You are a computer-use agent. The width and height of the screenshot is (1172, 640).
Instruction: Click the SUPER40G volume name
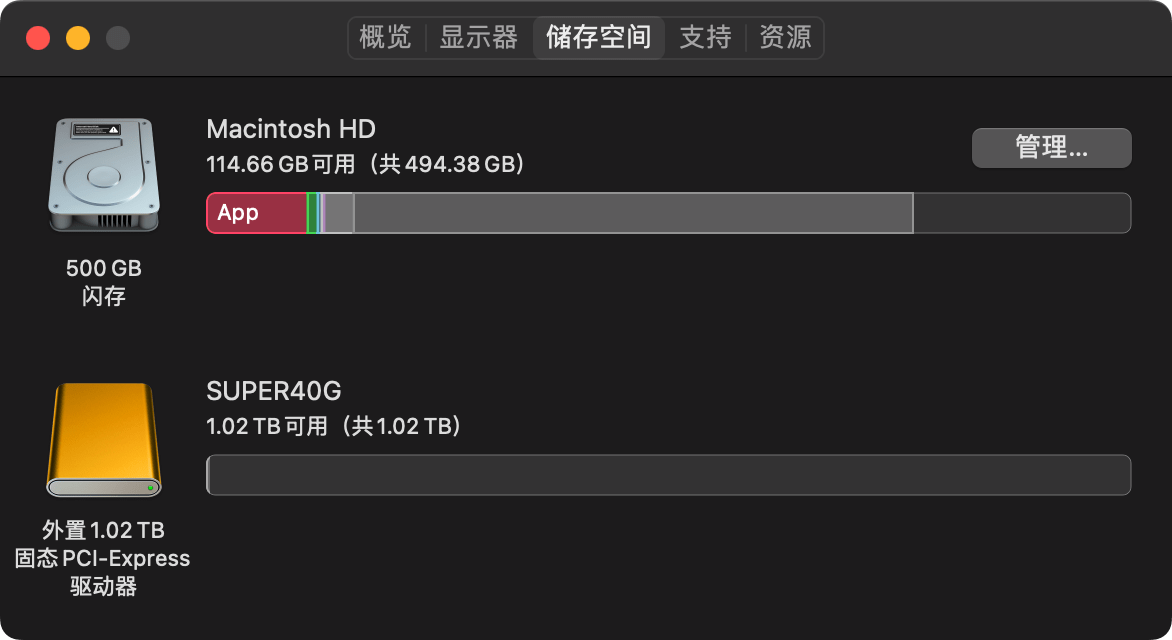pos(274,391)
